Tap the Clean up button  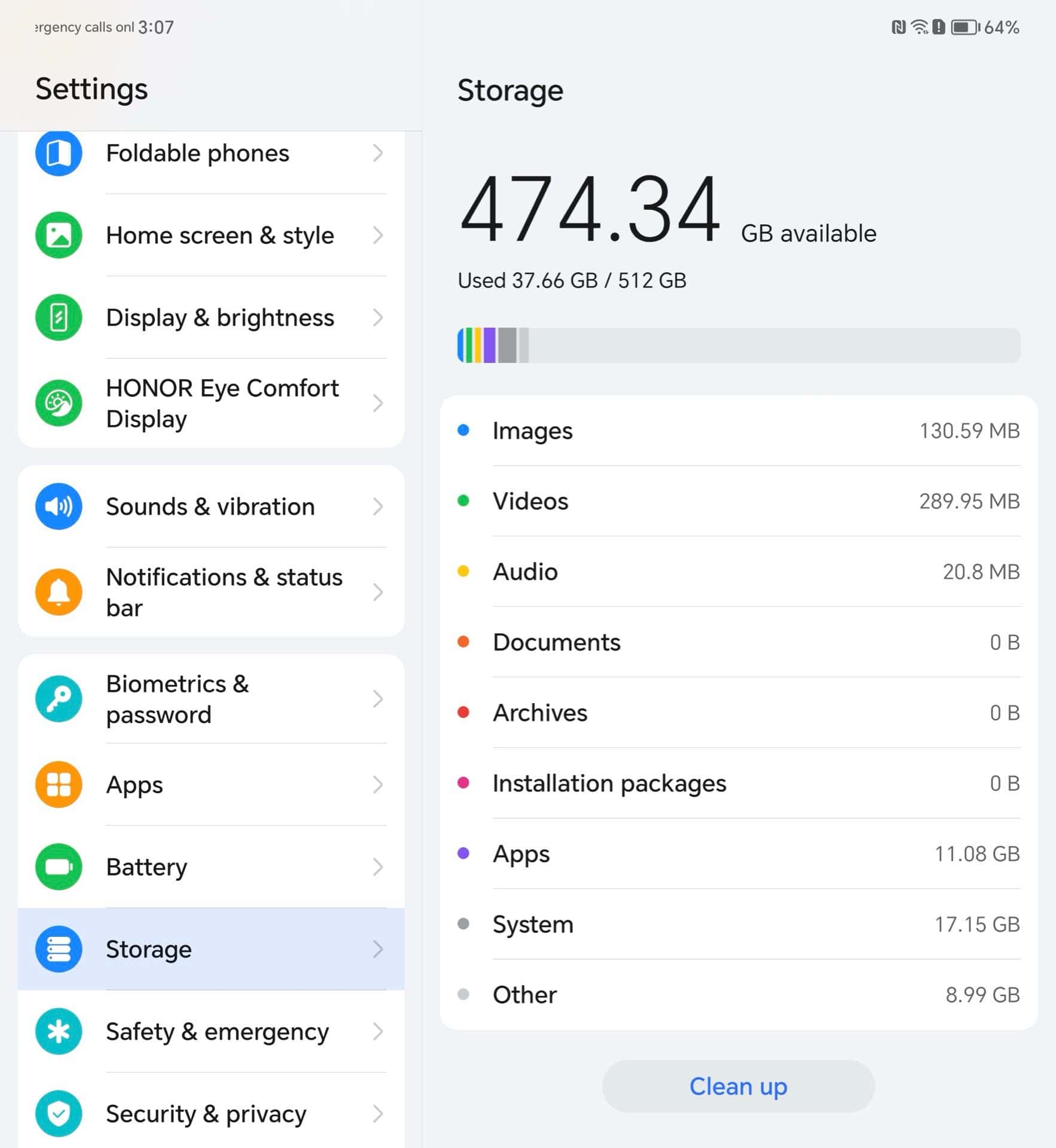(738, 1086)
